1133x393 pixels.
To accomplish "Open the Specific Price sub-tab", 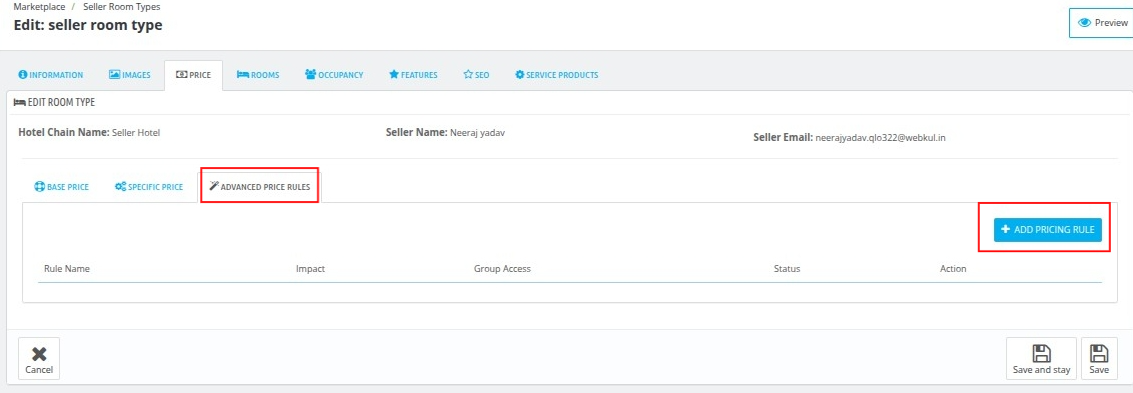I will (149, 187).
